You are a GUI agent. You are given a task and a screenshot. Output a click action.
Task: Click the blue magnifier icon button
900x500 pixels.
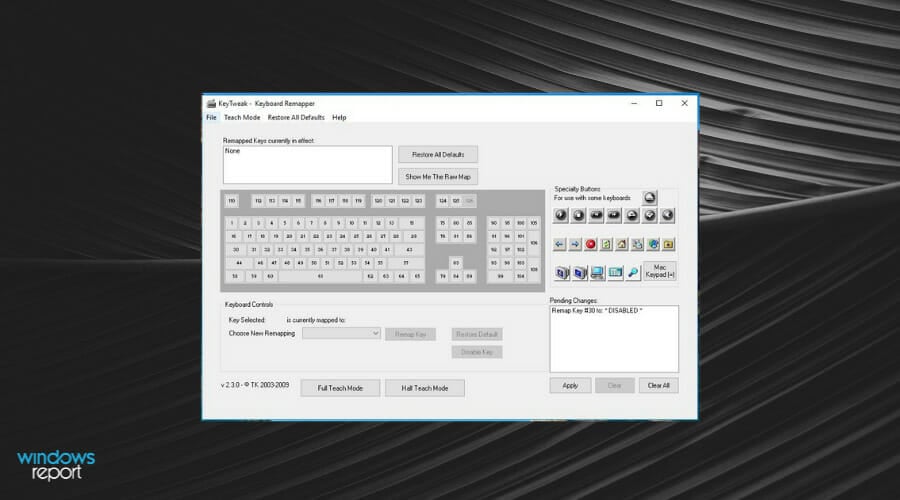pyautogui.click(x=633, y=273)
